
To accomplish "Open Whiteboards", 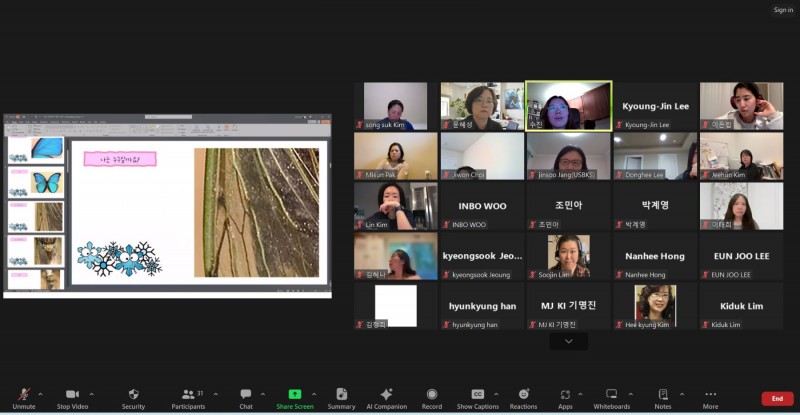I will pyautogui.click(x=611, y=398).
